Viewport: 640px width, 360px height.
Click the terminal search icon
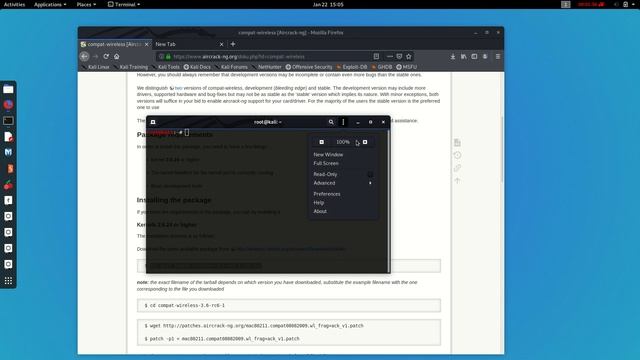[x=331, y=122]
